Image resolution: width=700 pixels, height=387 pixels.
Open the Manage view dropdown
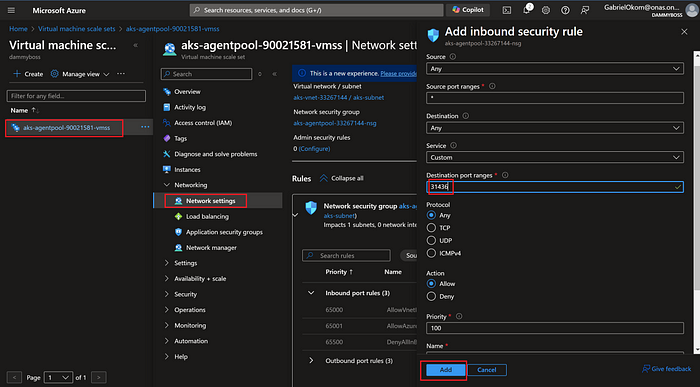pyautogui.click(x=80, y=74)
